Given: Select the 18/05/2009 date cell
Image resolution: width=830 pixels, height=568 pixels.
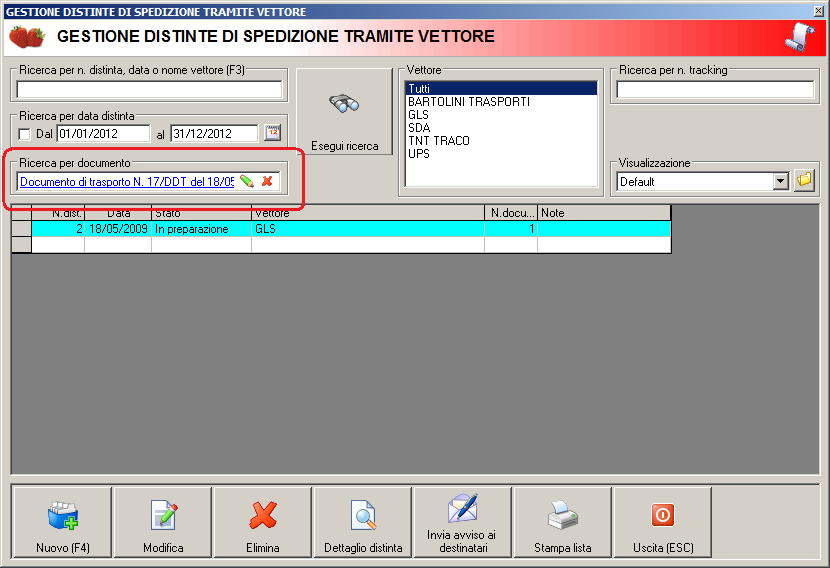Looking at the screenshot, I should (x=118, y=229).
